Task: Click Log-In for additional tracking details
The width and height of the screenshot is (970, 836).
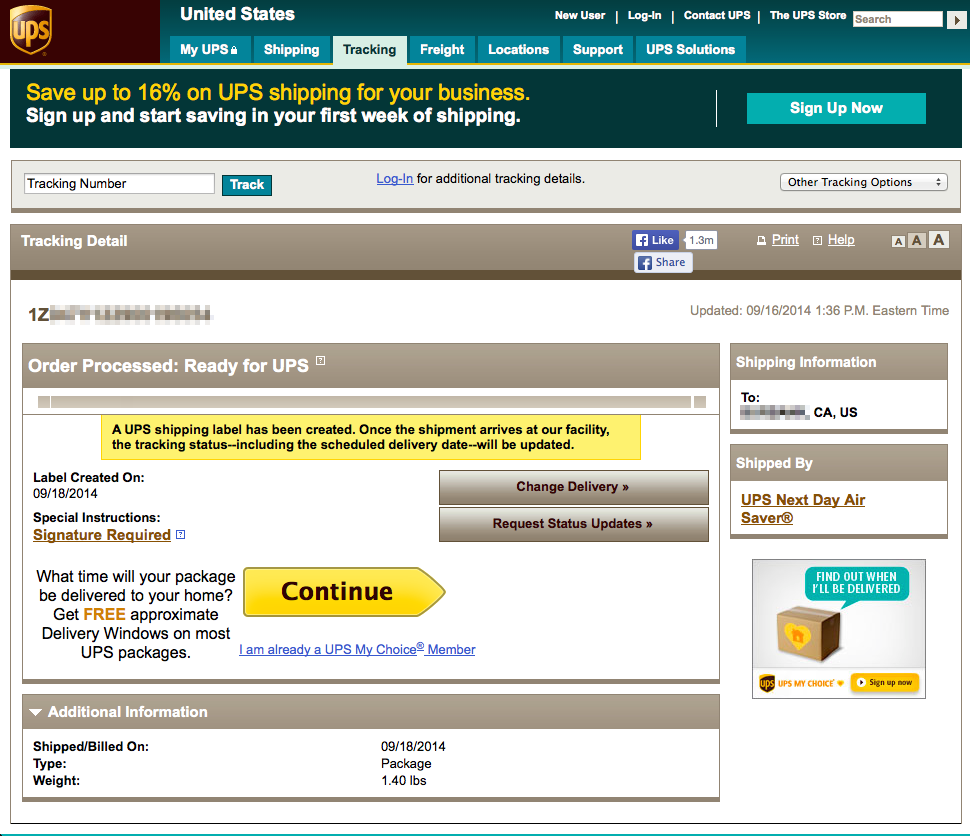Action: 395,179
